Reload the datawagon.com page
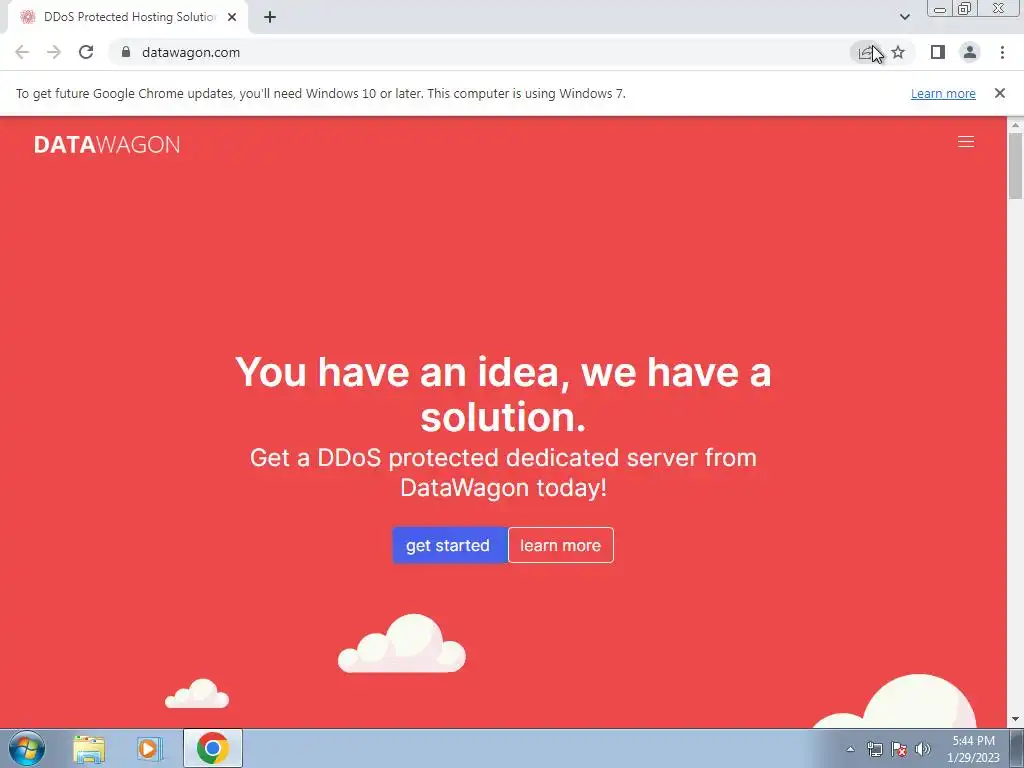This screenshot has width=1024, height=768. click(86, 52)
